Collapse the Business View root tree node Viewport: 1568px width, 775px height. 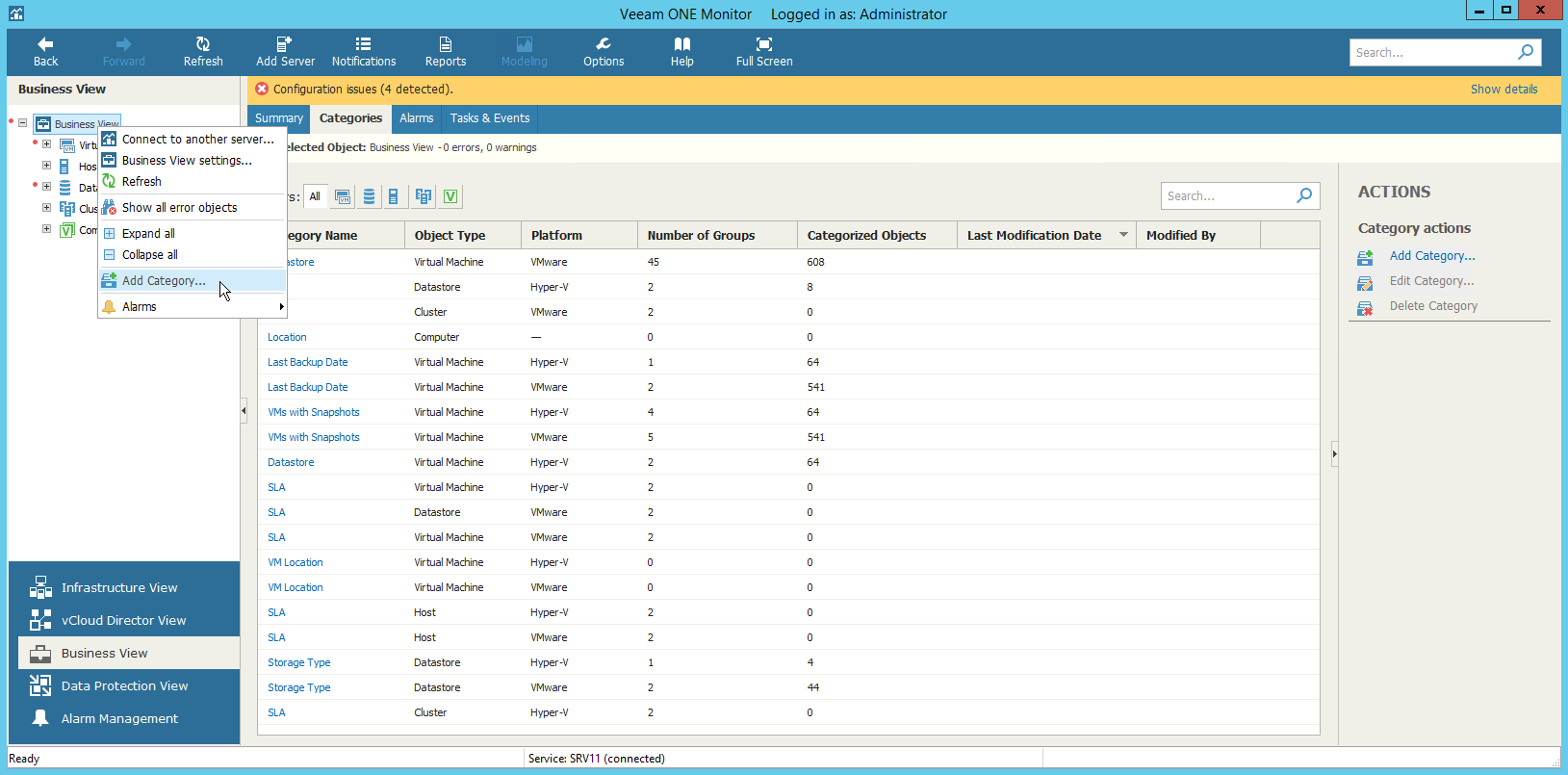(x=23, y=123)
